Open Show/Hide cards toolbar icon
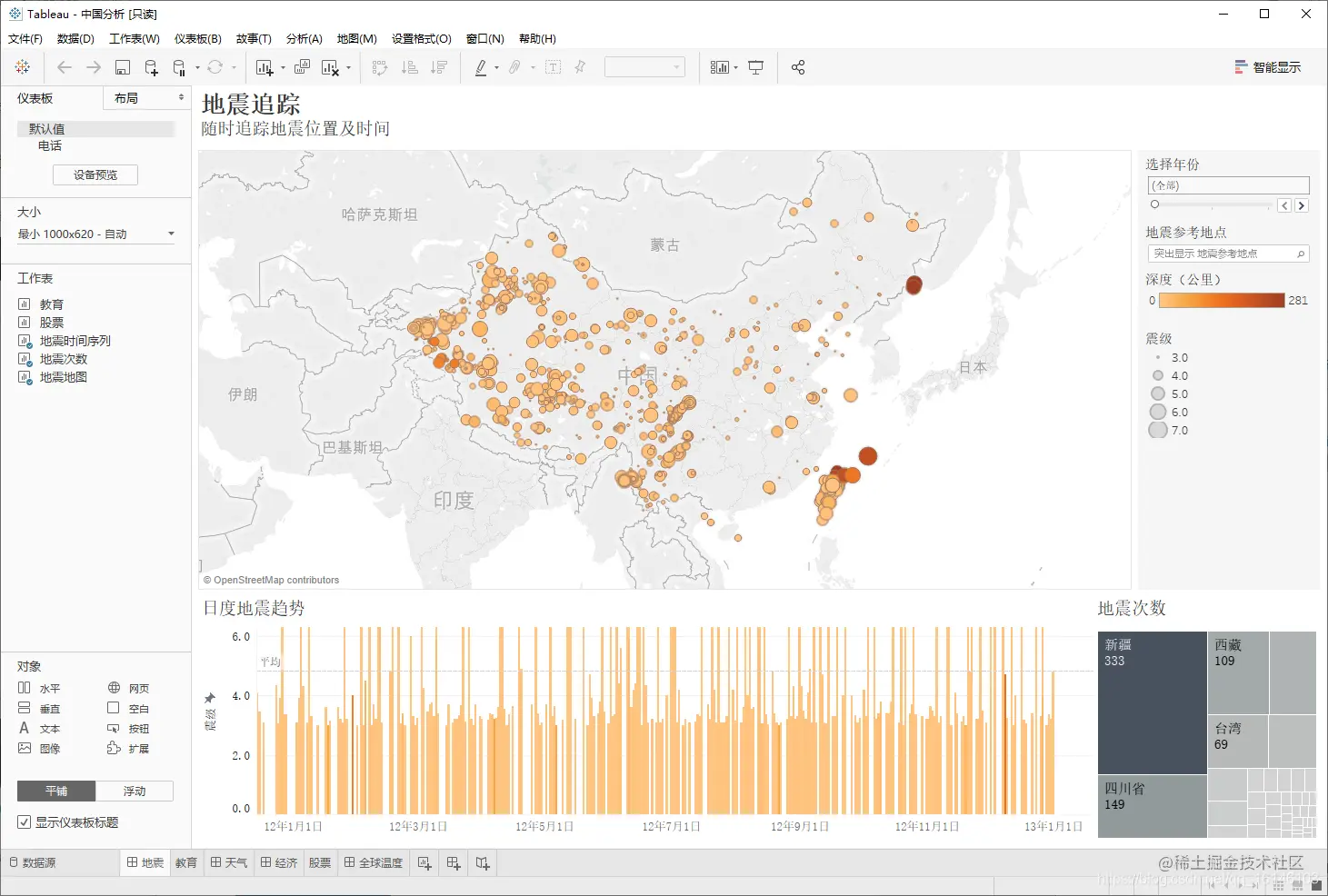This screenshot has width=1328, height=896. coord(719,67)
